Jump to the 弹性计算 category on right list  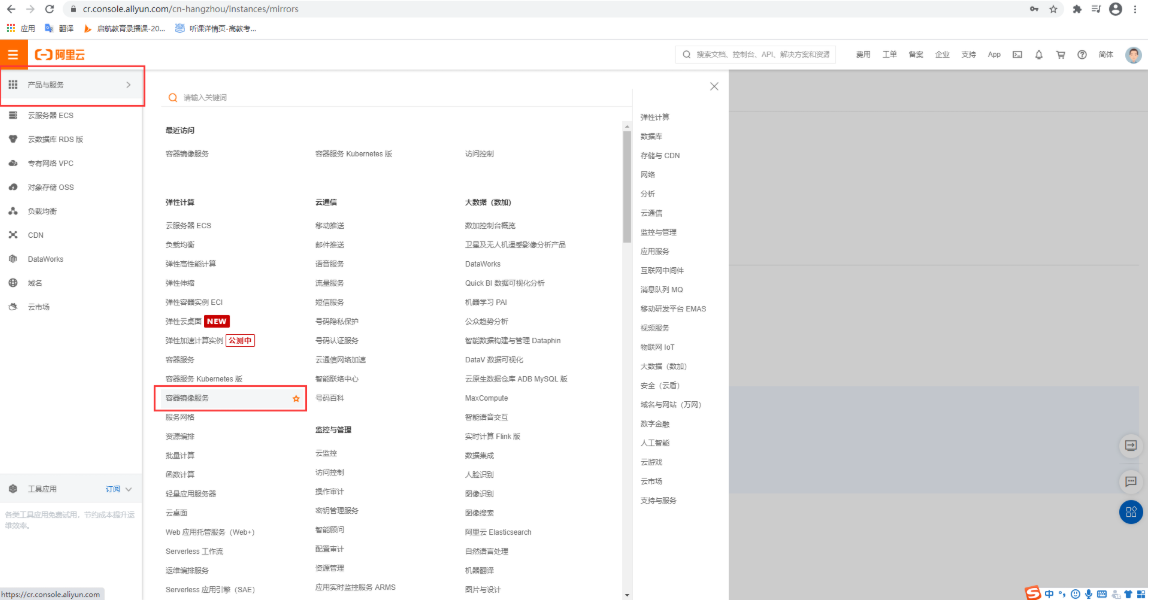point(654,117)
